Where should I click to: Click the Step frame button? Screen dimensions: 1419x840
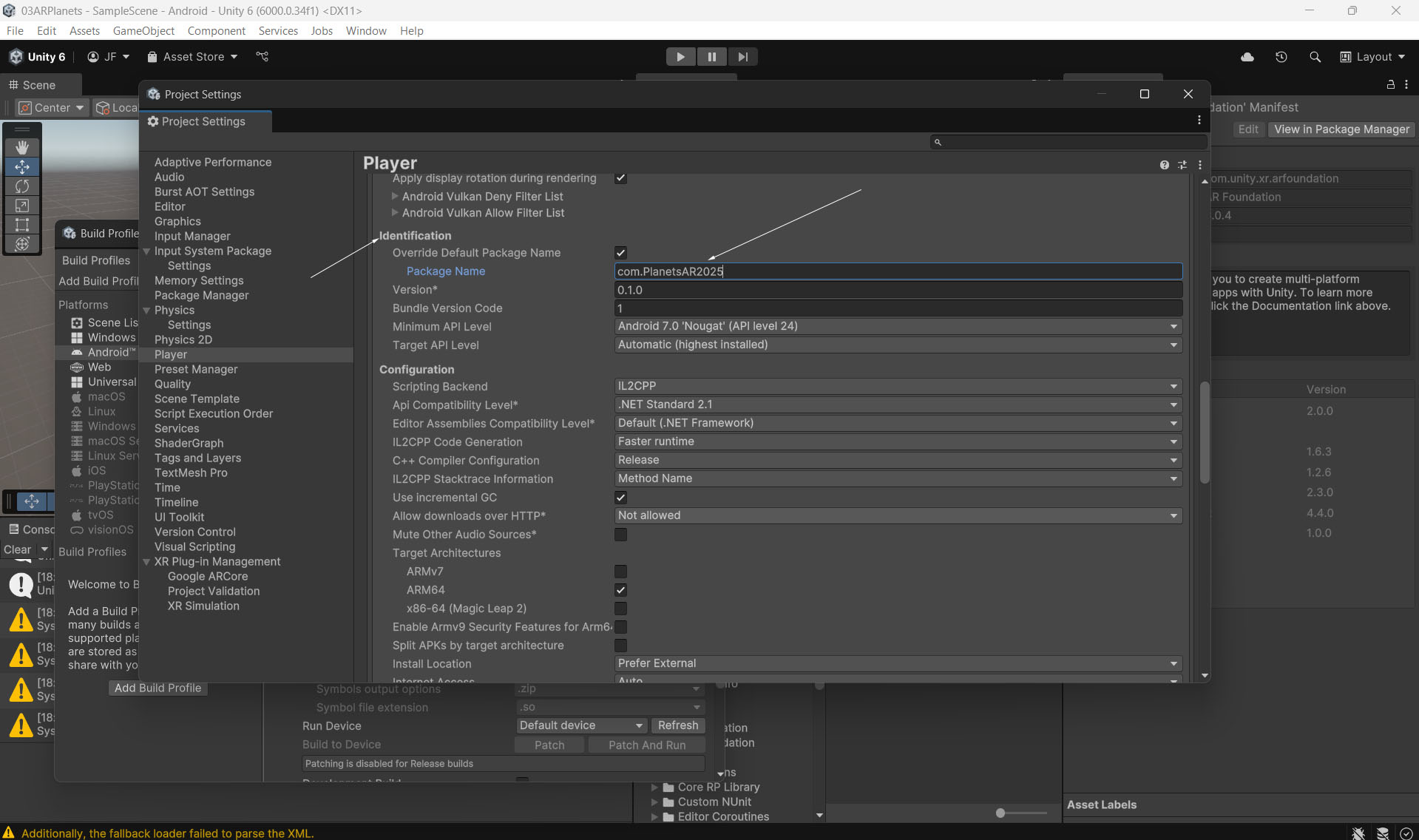(742, 57)
